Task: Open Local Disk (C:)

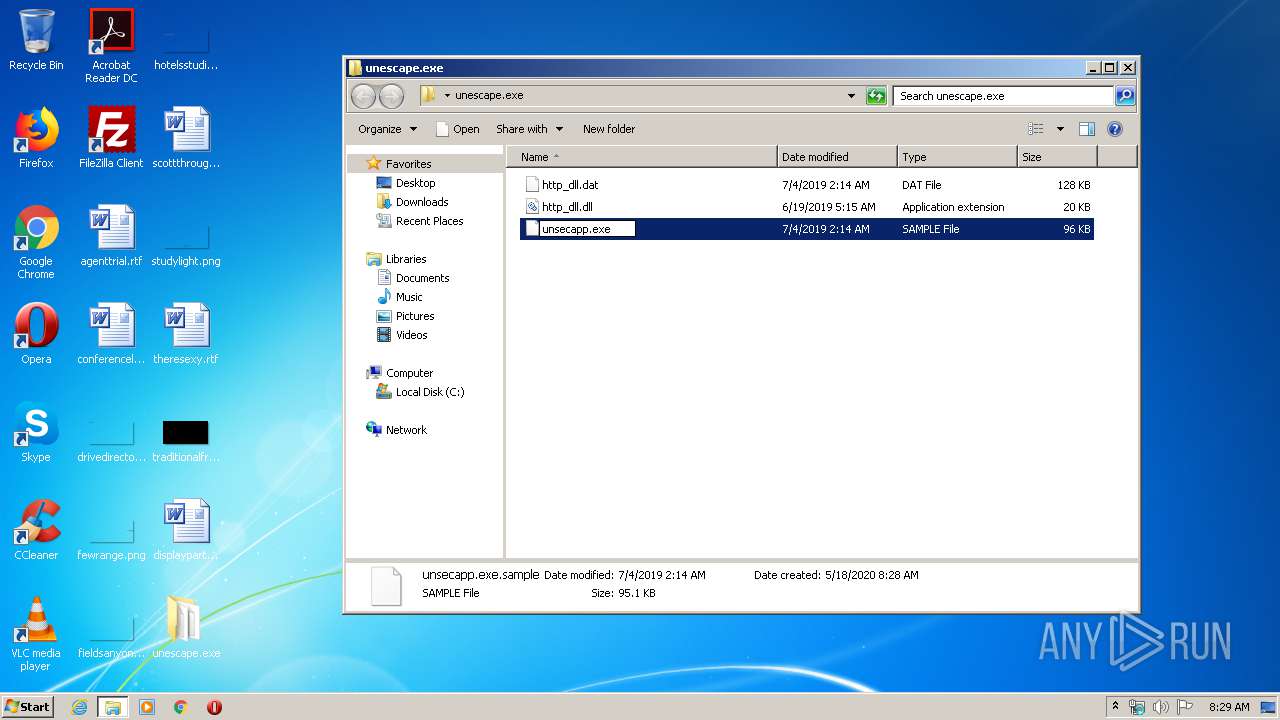Action: 430,392
